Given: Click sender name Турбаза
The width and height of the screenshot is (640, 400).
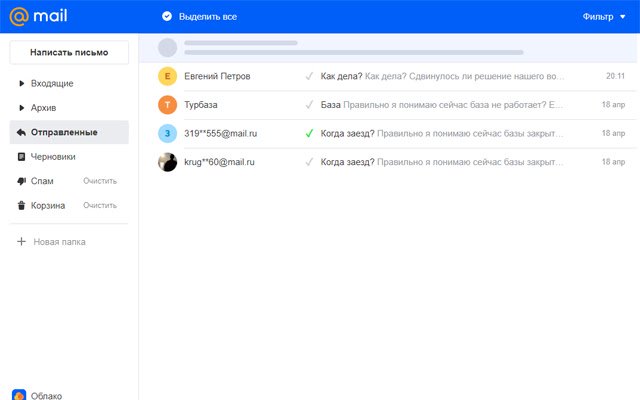Looking at the screenshot, I should tap(201, 105).
